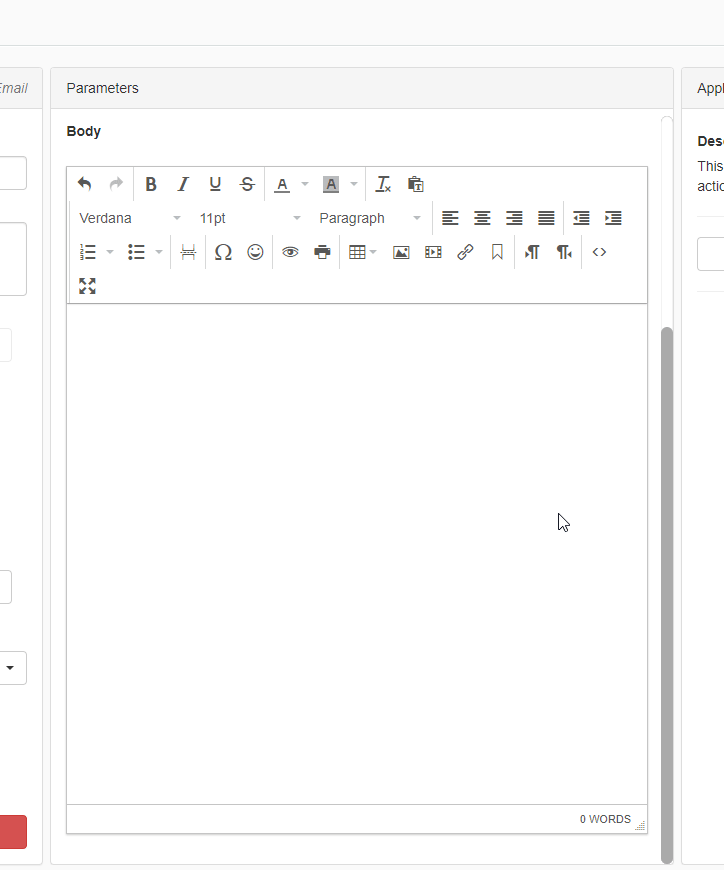Expand the bullet list style menu
The width and height of the screenshot is (724, 870).
coord(159,252)
